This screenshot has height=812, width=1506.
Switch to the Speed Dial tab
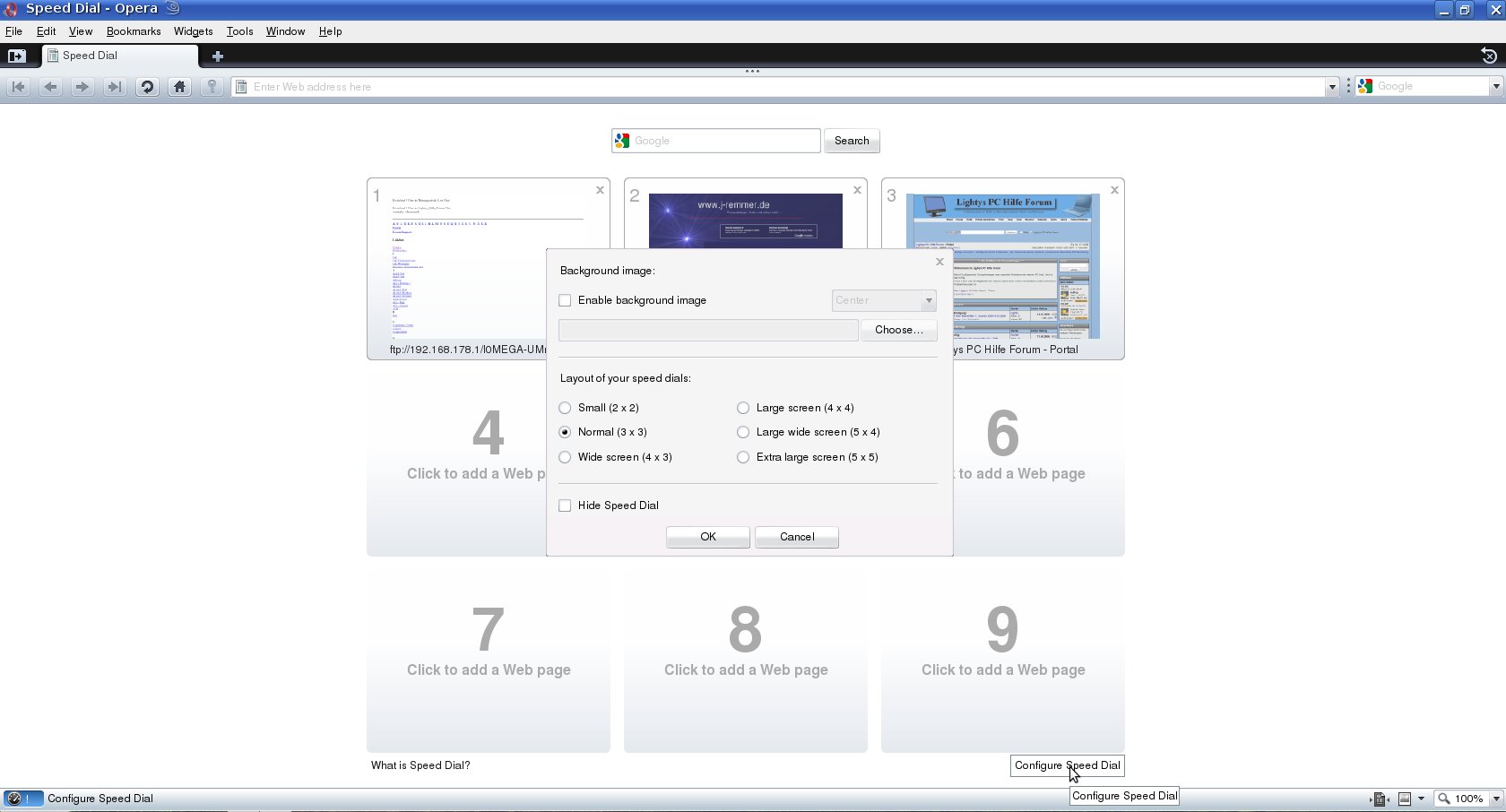[x=120, y=56]
